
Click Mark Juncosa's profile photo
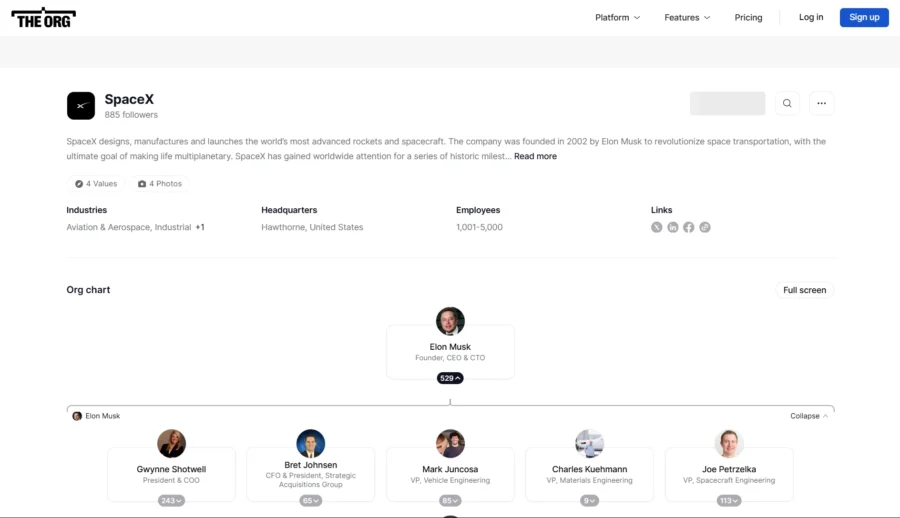[x=450, y=443]
